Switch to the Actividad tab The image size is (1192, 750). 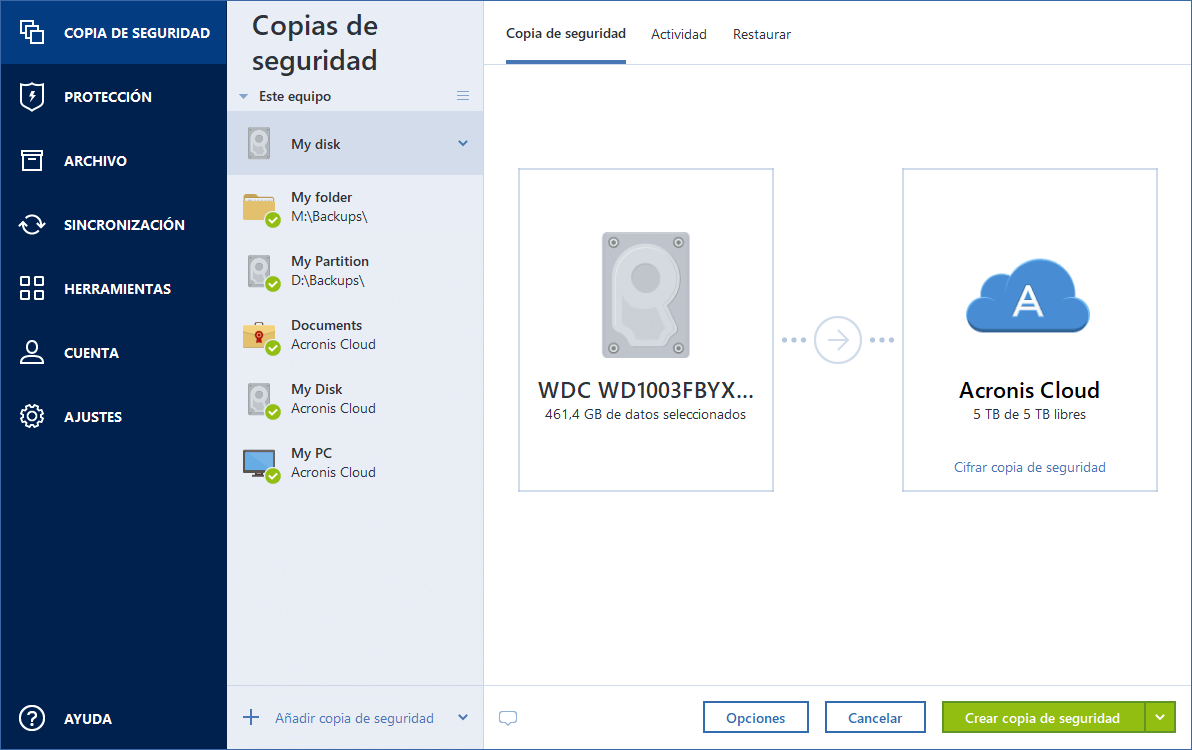point(679,34)
